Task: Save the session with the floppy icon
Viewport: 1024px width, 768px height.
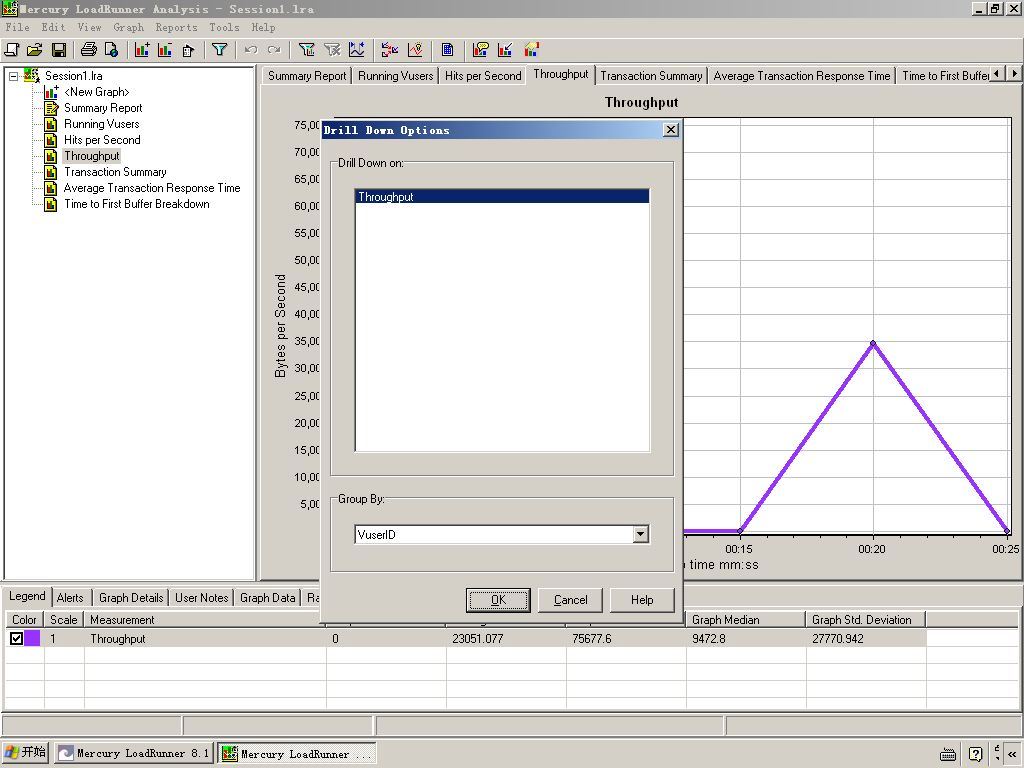Action: (59, 50)
